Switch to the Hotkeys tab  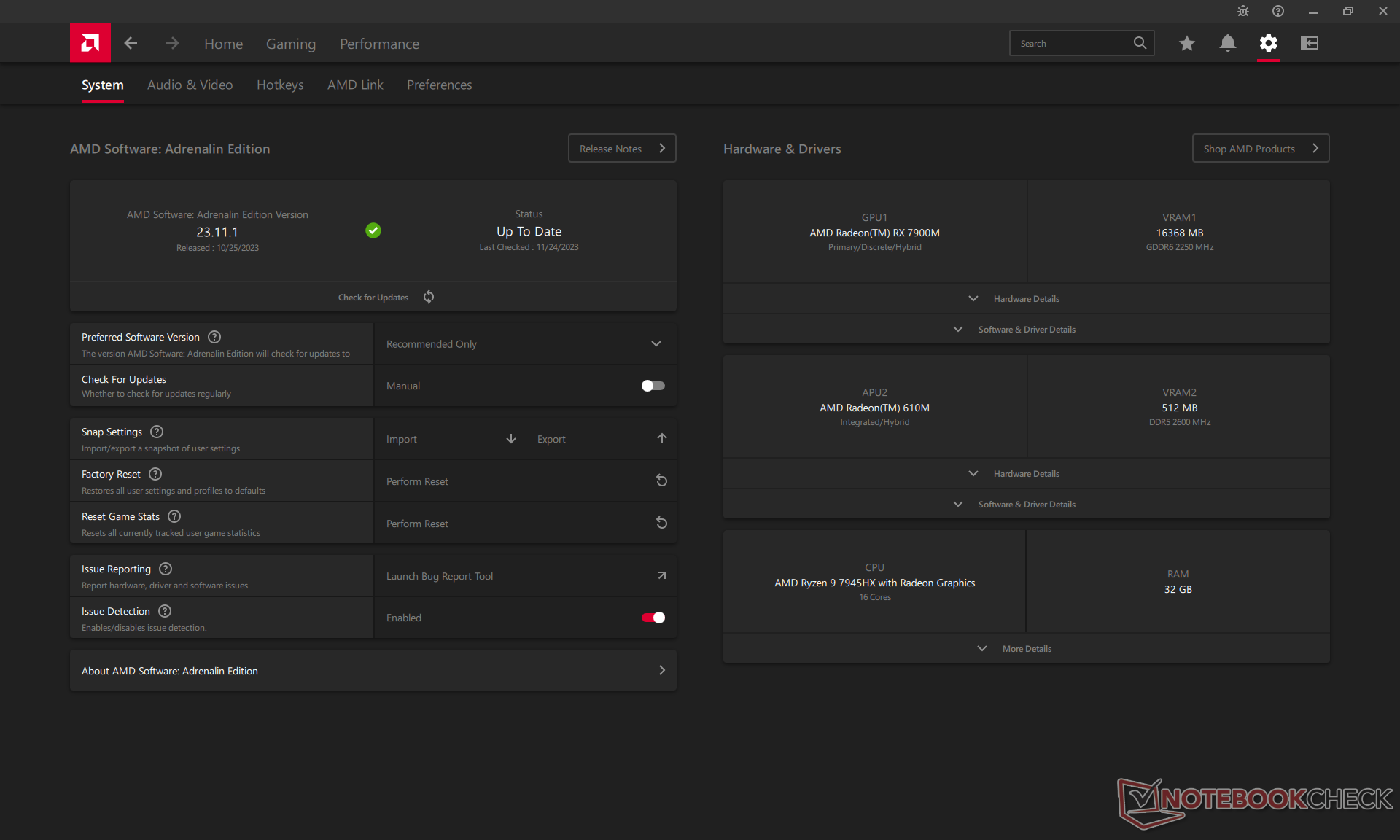pos(280,85)
